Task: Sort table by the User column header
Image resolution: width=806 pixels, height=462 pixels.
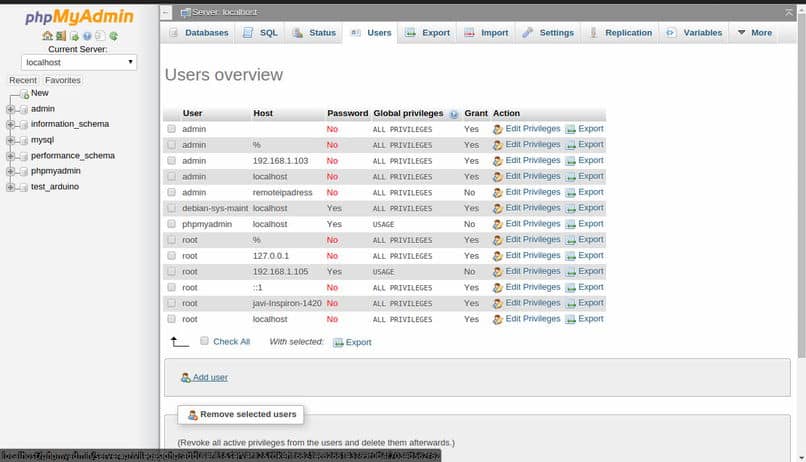Action: point(192,114)
